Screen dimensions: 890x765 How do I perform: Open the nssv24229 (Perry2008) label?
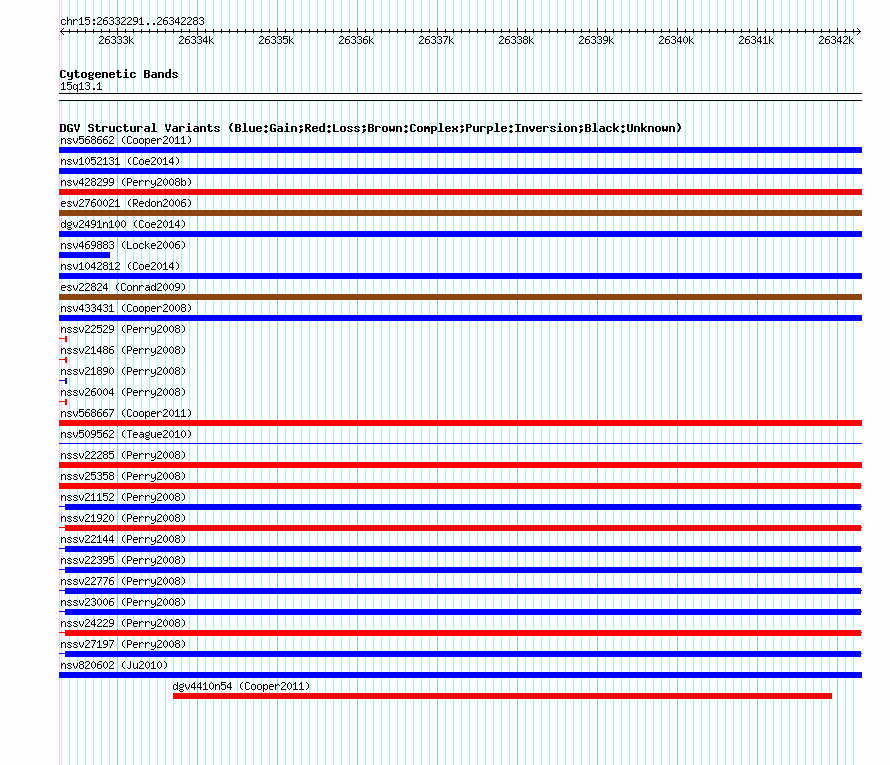click(x=123, y=623)
